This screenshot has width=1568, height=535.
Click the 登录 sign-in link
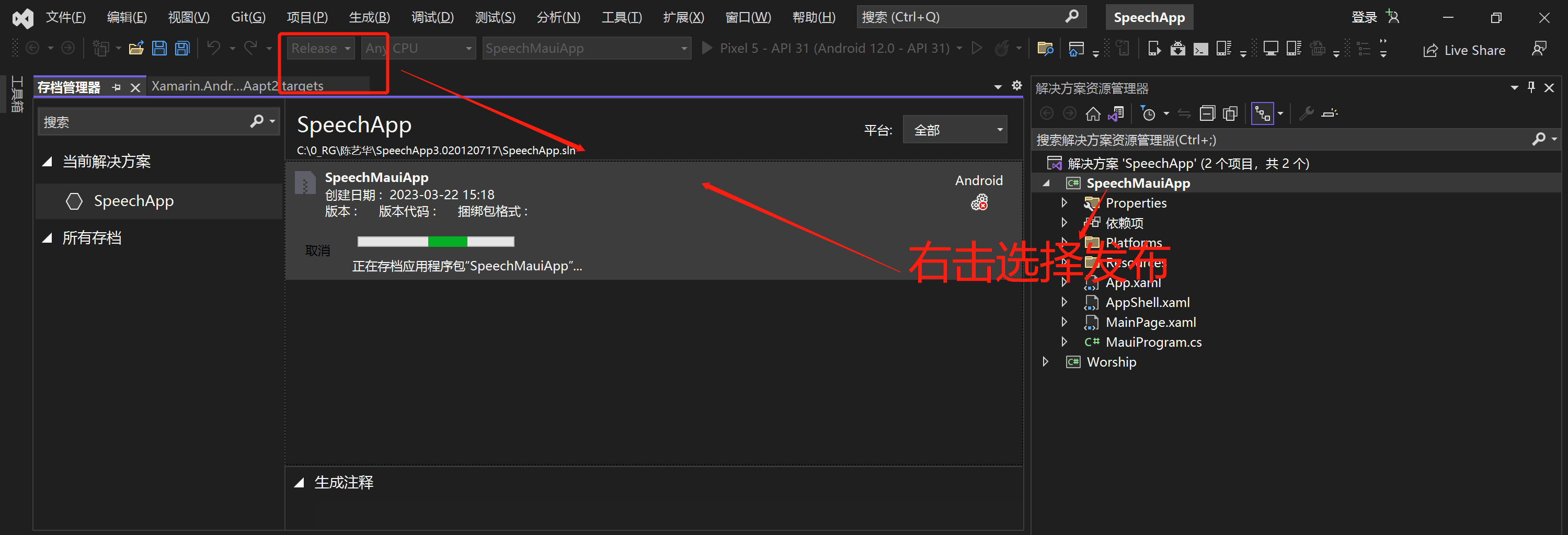coord(1364,17)
